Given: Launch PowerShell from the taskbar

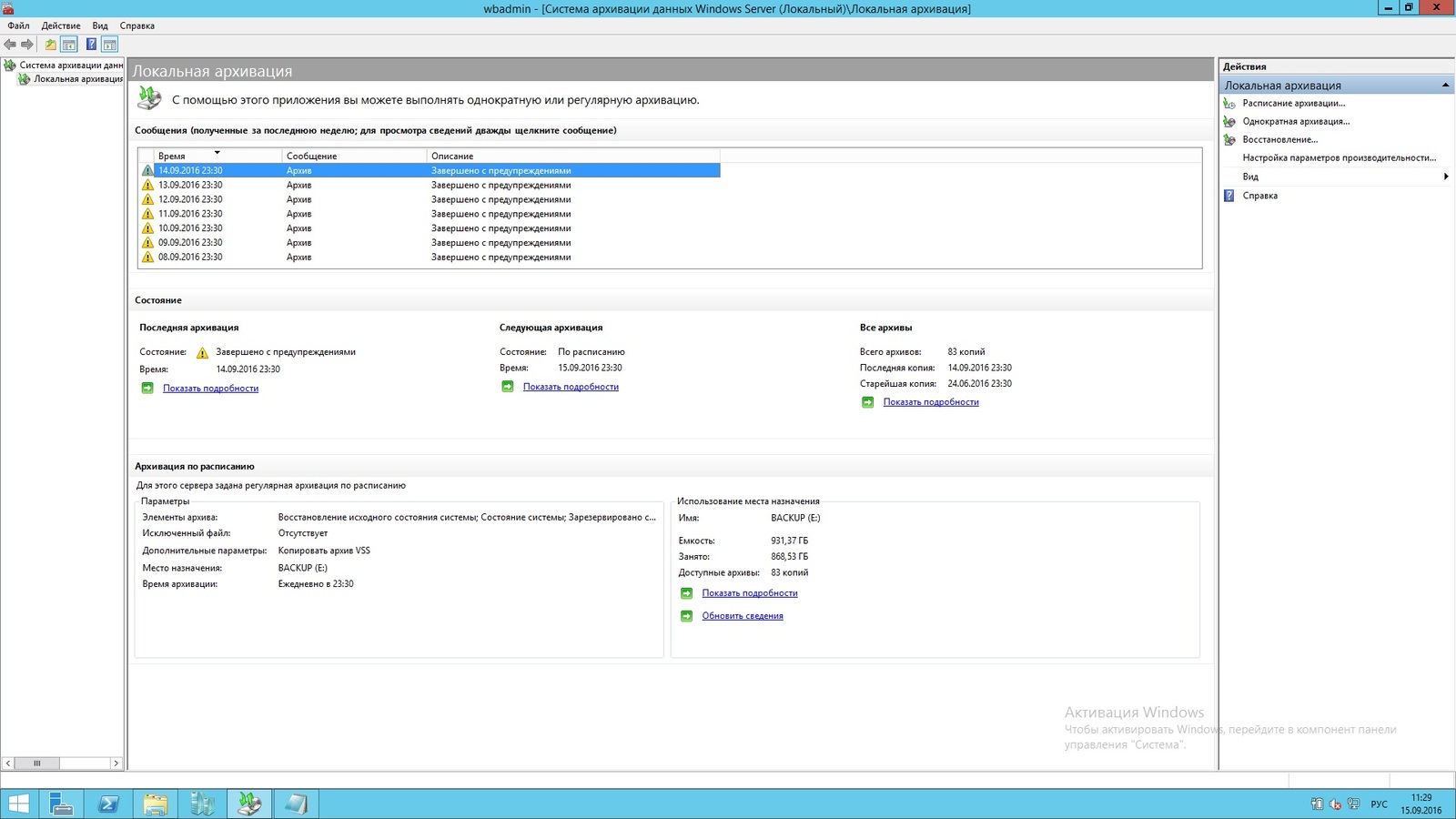Looking at the screenshot, I should pyautogui.click(x=108, y=804).
